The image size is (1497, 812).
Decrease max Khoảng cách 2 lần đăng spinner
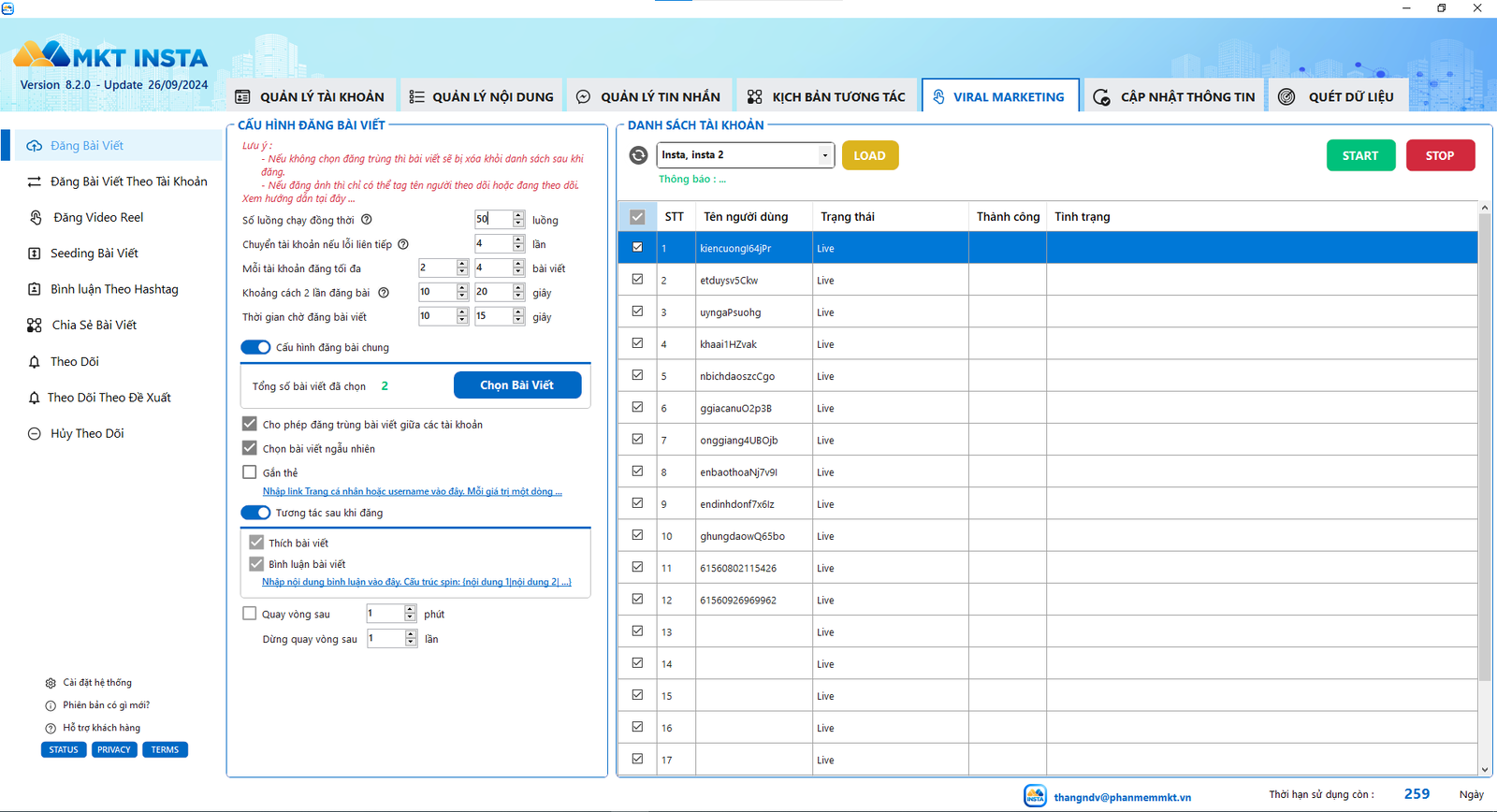pyautogui.click(x=518, y=297)
